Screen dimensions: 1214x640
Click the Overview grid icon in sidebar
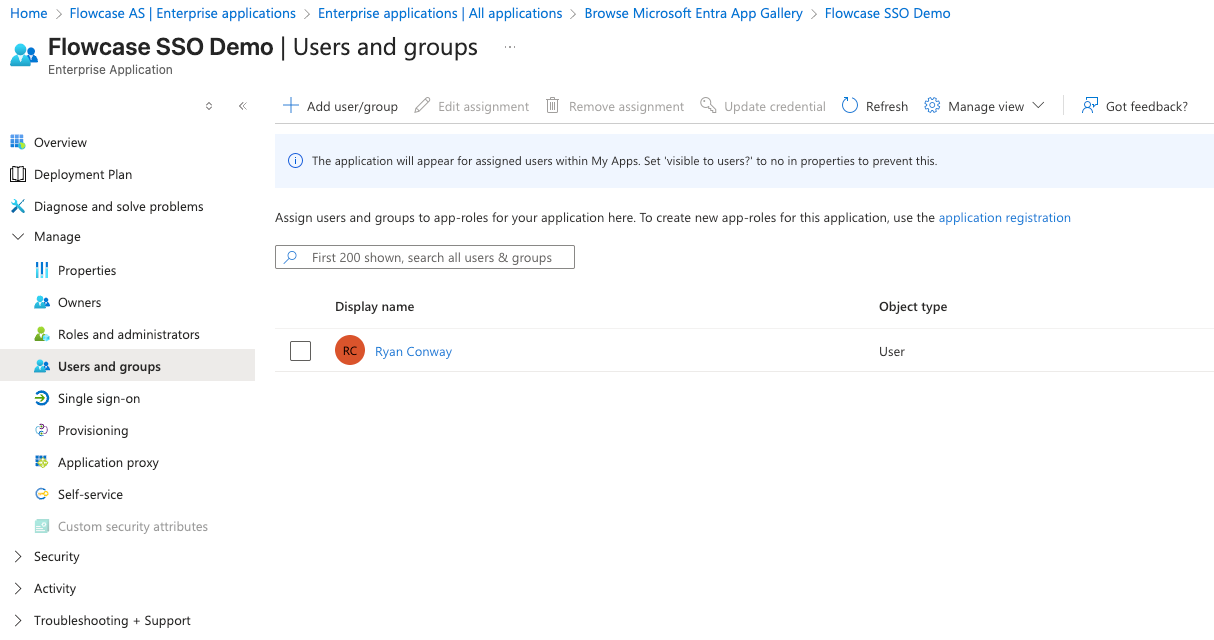(x=17, y=142)
